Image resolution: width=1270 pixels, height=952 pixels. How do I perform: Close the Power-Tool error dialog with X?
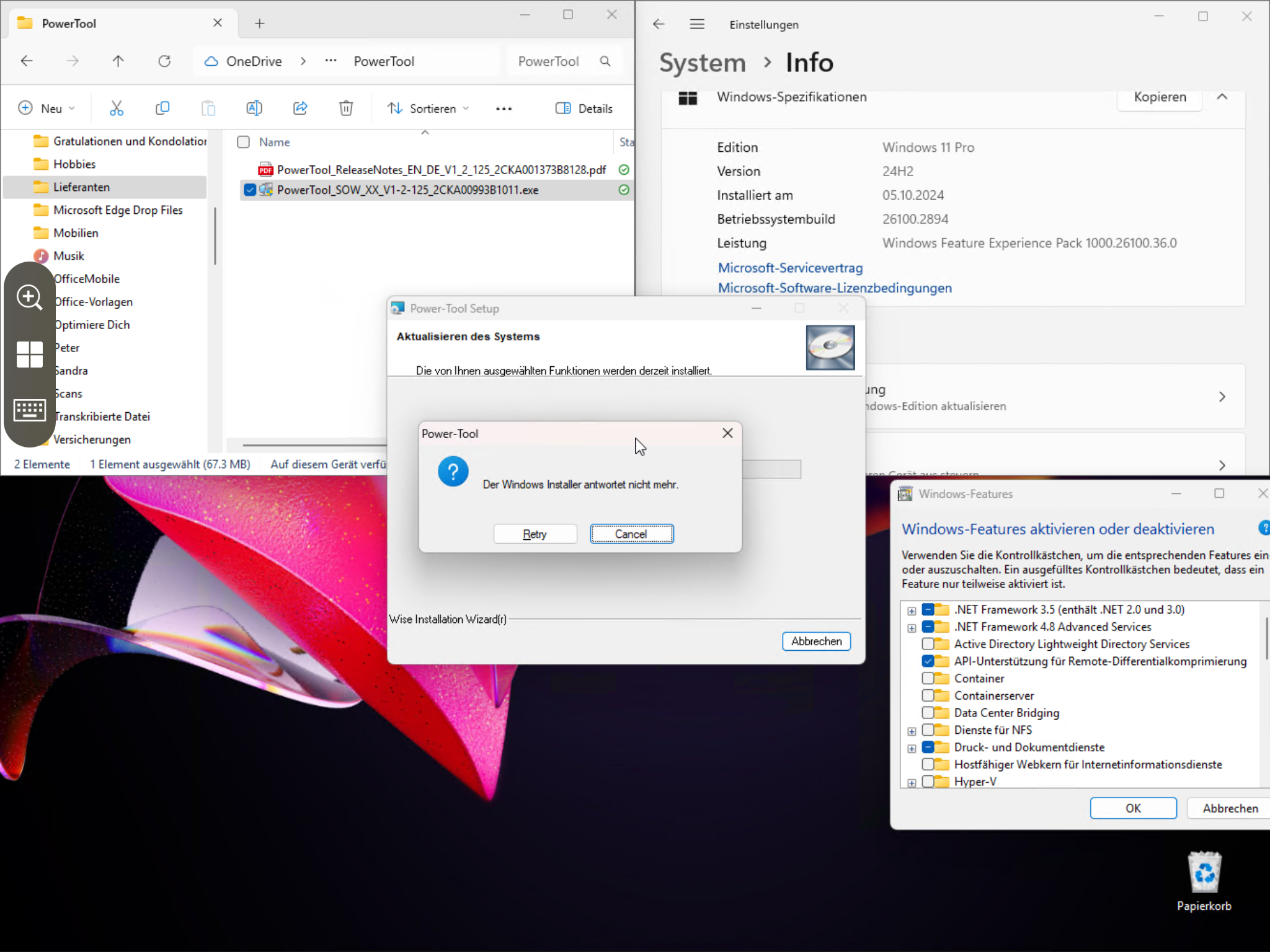(x=727, y=433)
